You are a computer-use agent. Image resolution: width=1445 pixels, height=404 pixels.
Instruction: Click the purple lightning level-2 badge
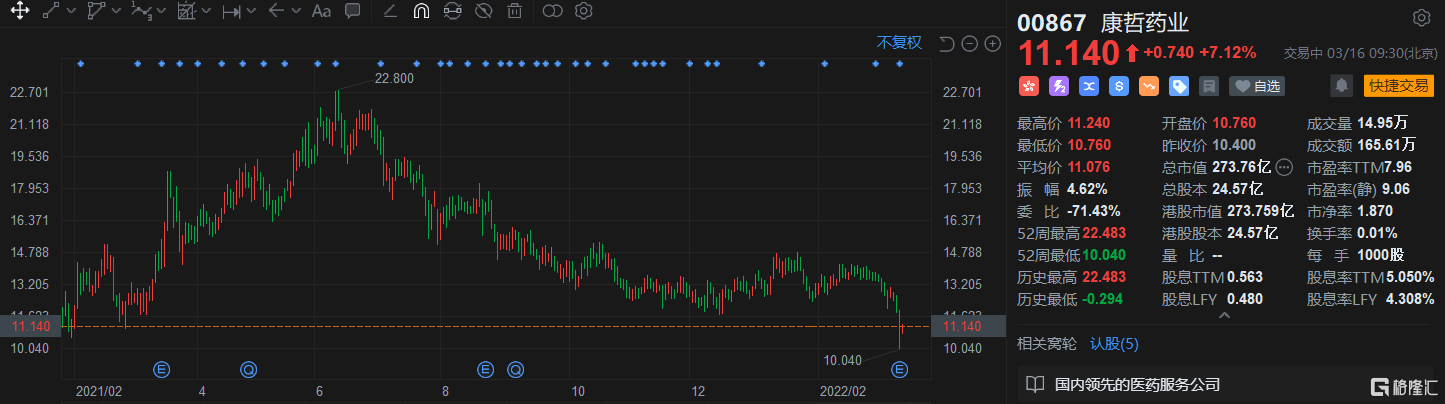1058,86
